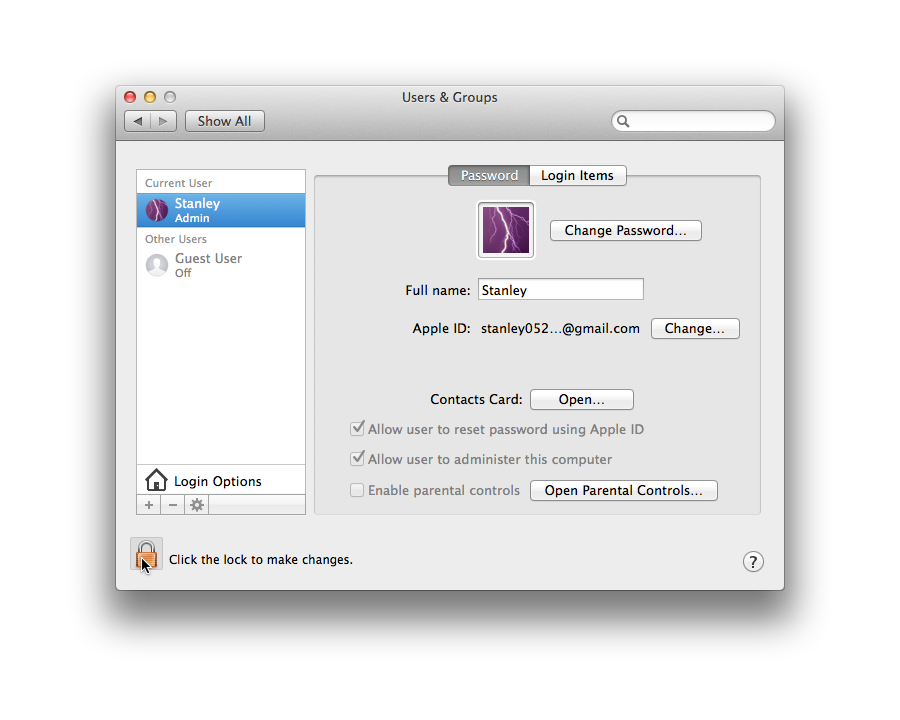Go forward with the right arrow button
The width and height of the screenshot is (900, 720).
coord(164,121)
